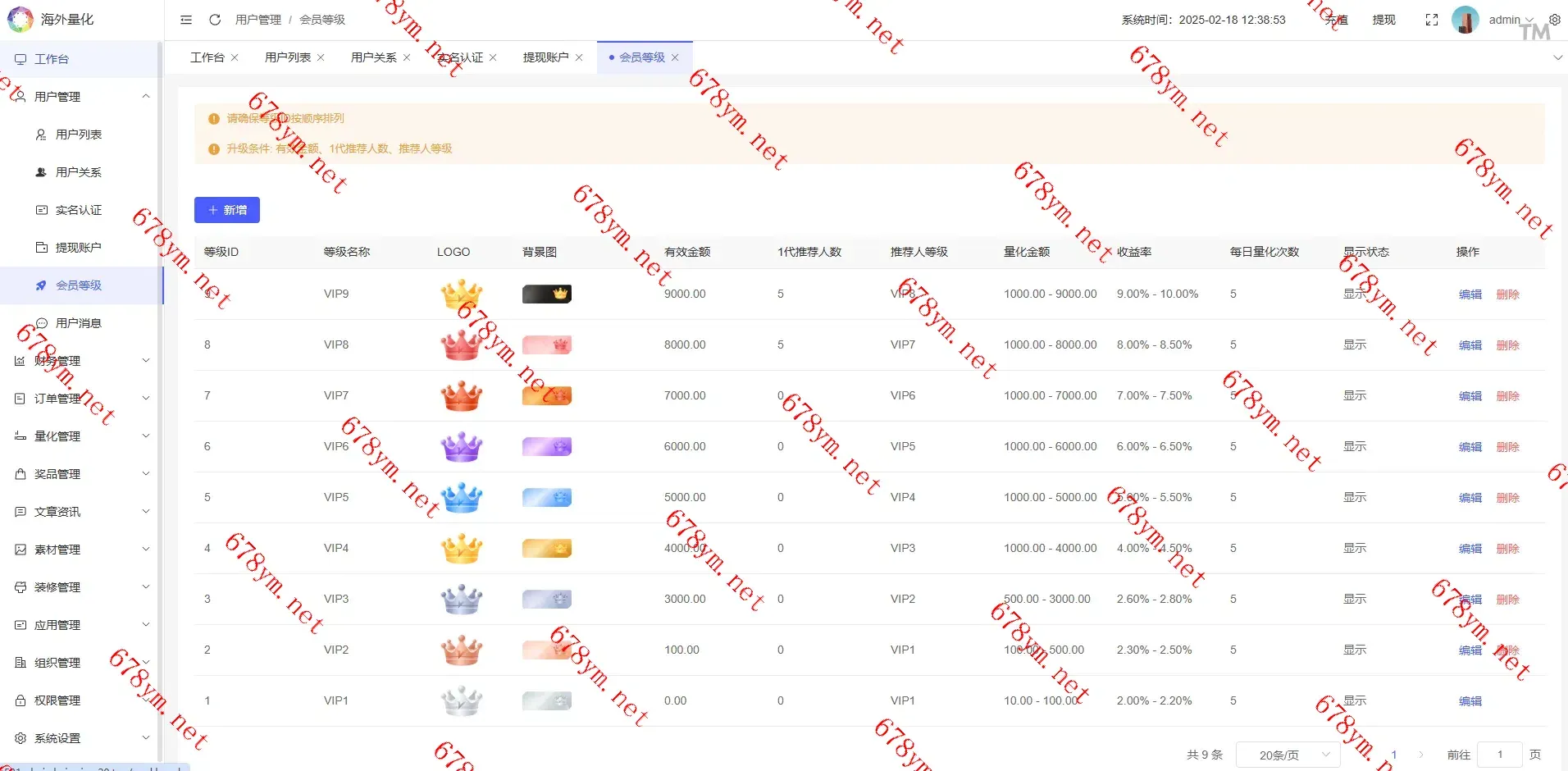The width and height of the screenshot is (1568, 771).
Task: Expand the 量化管理 sidebar menu
Action: [x=82, y=436]
